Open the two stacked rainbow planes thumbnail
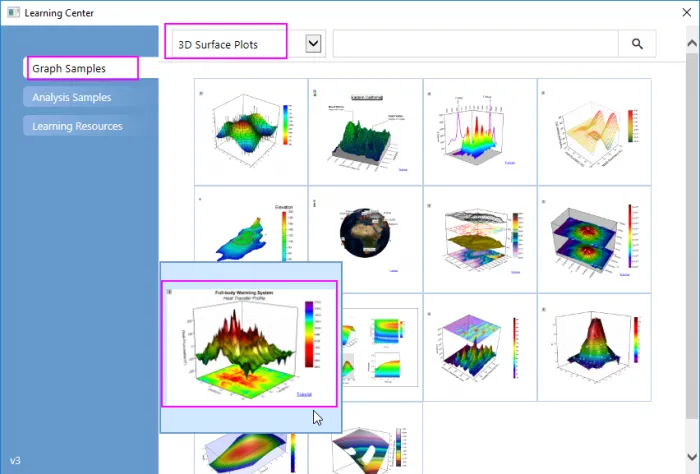 pyautogui.click(x=594, y=239)
